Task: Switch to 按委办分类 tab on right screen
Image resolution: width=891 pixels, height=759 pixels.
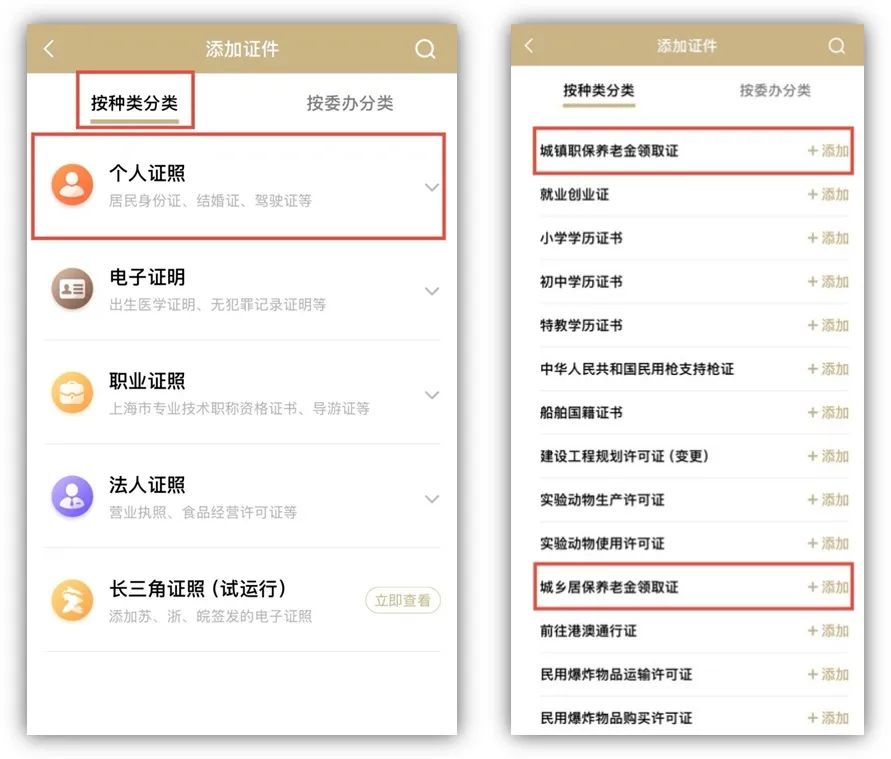Action: [x=775, y=90]
